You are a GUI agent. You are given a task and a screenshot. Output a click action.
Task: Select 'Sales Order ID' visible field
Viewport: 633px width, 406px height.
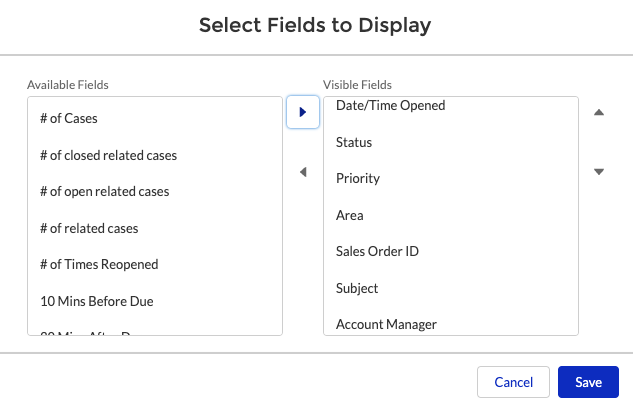pos(451,251)
